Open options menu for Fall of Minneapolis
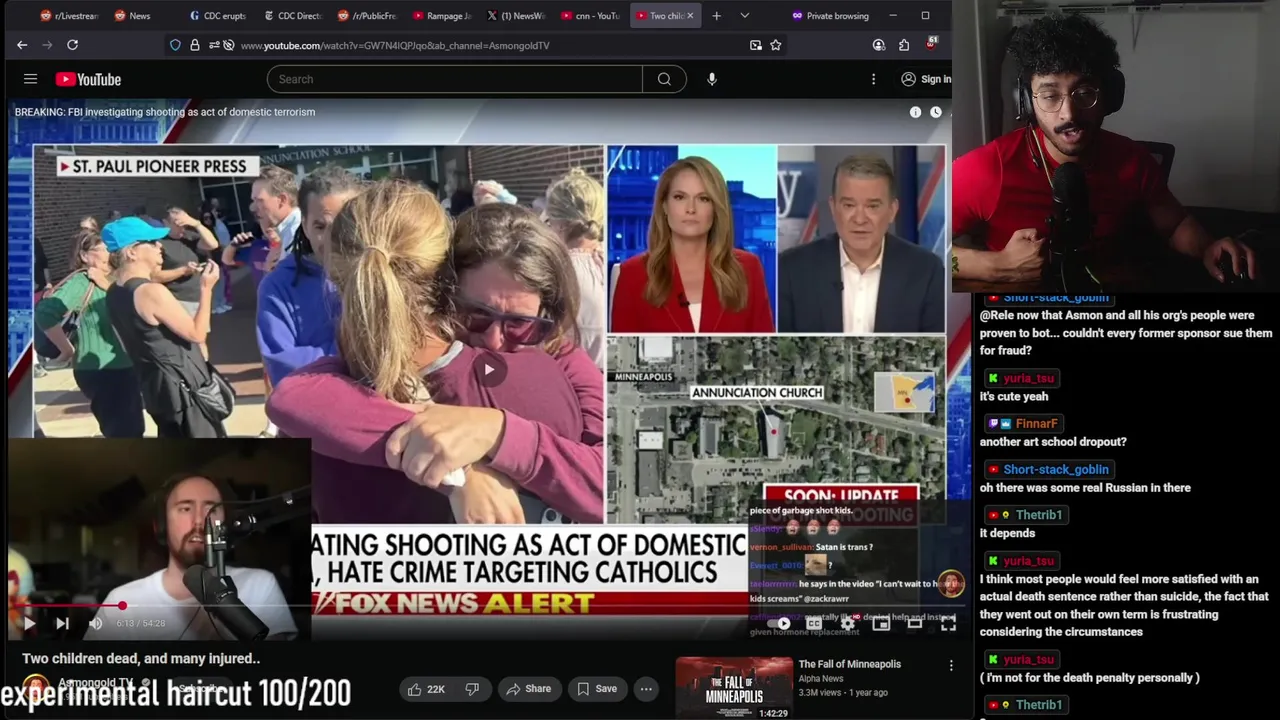1280x720 pixels. (951, 665)
